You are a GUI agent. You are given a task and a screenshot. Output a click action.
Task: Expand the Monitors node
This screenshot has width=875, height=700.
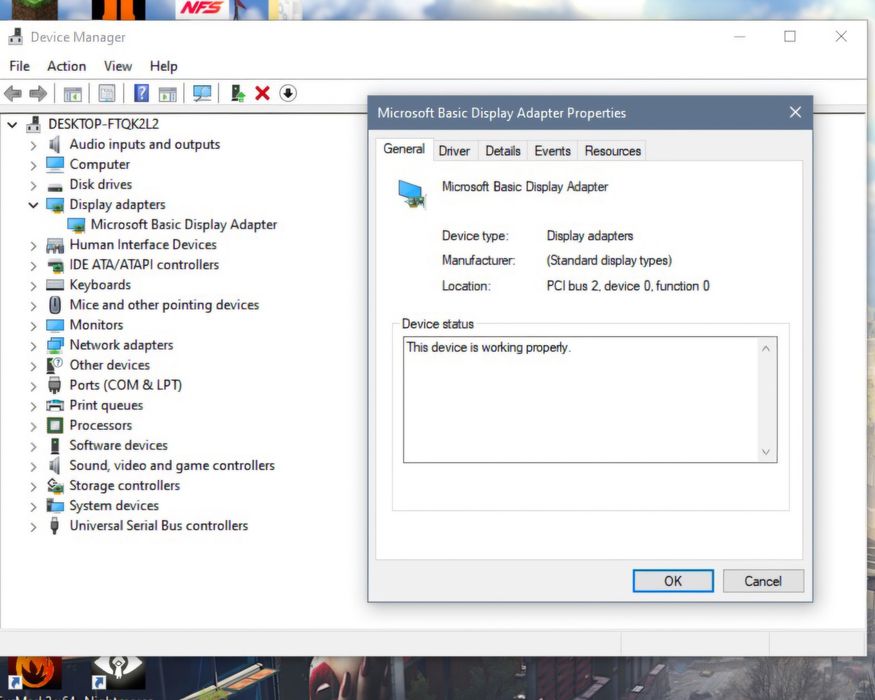33,326
